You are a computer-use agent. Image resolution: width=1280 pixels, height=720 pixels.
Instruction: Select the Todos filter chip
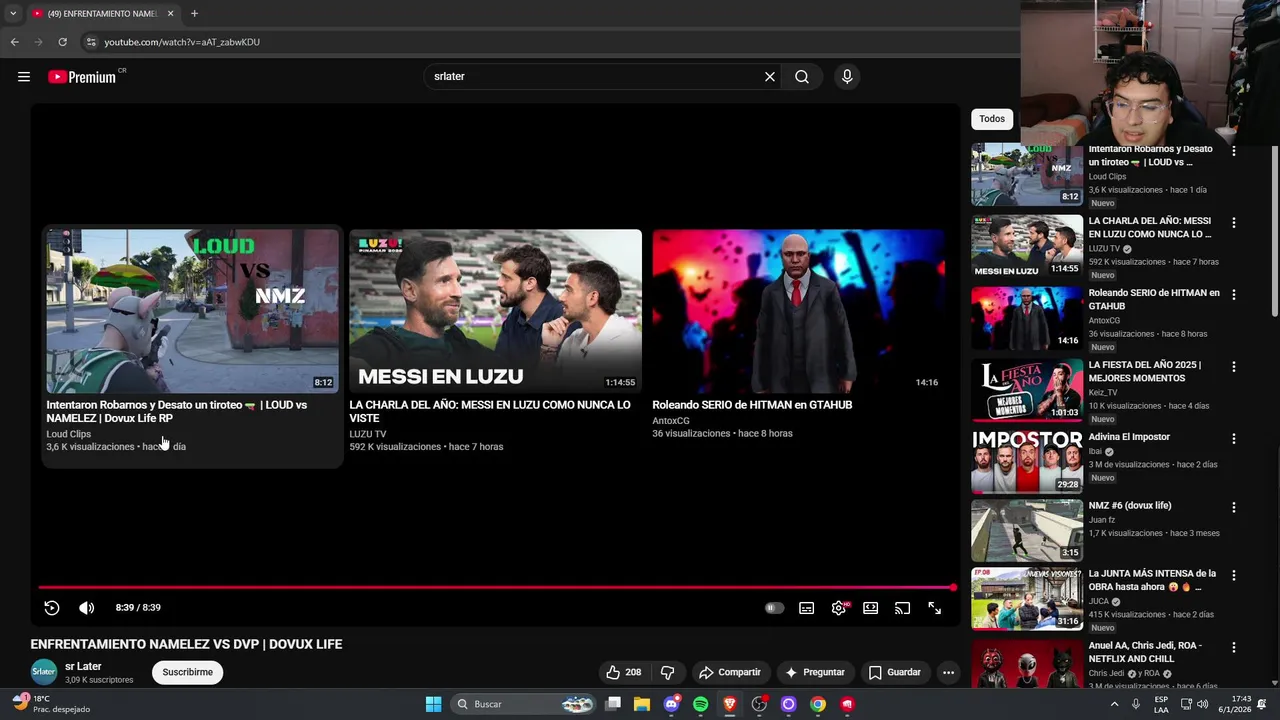tap(992, 119)
